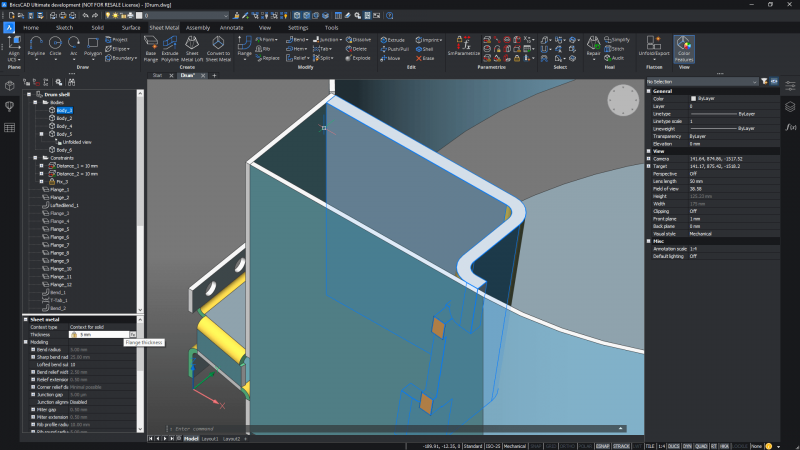Collapse the General properties section
The width and height of the screenshot is (800, 450).
pos(648,91)
